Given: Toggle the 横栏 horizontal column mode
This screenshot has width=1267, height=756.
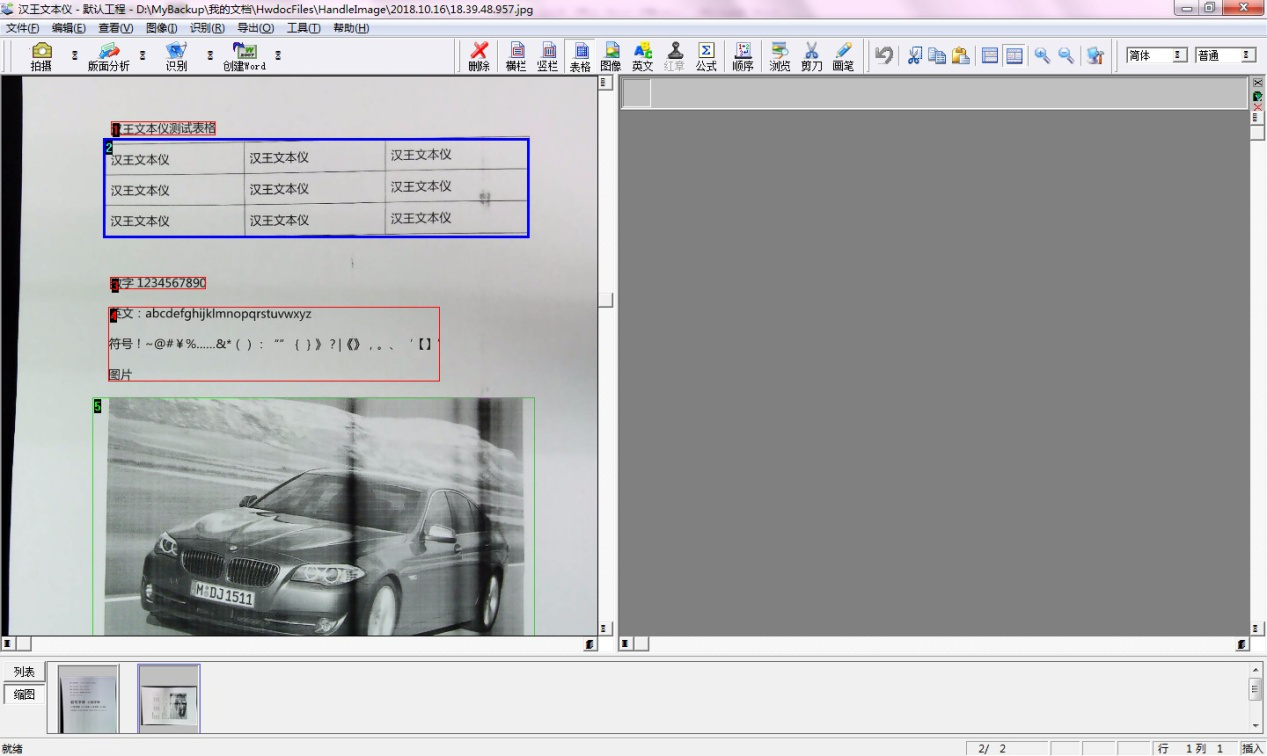Looking at the screenshot, I should (x=516, y=56).
